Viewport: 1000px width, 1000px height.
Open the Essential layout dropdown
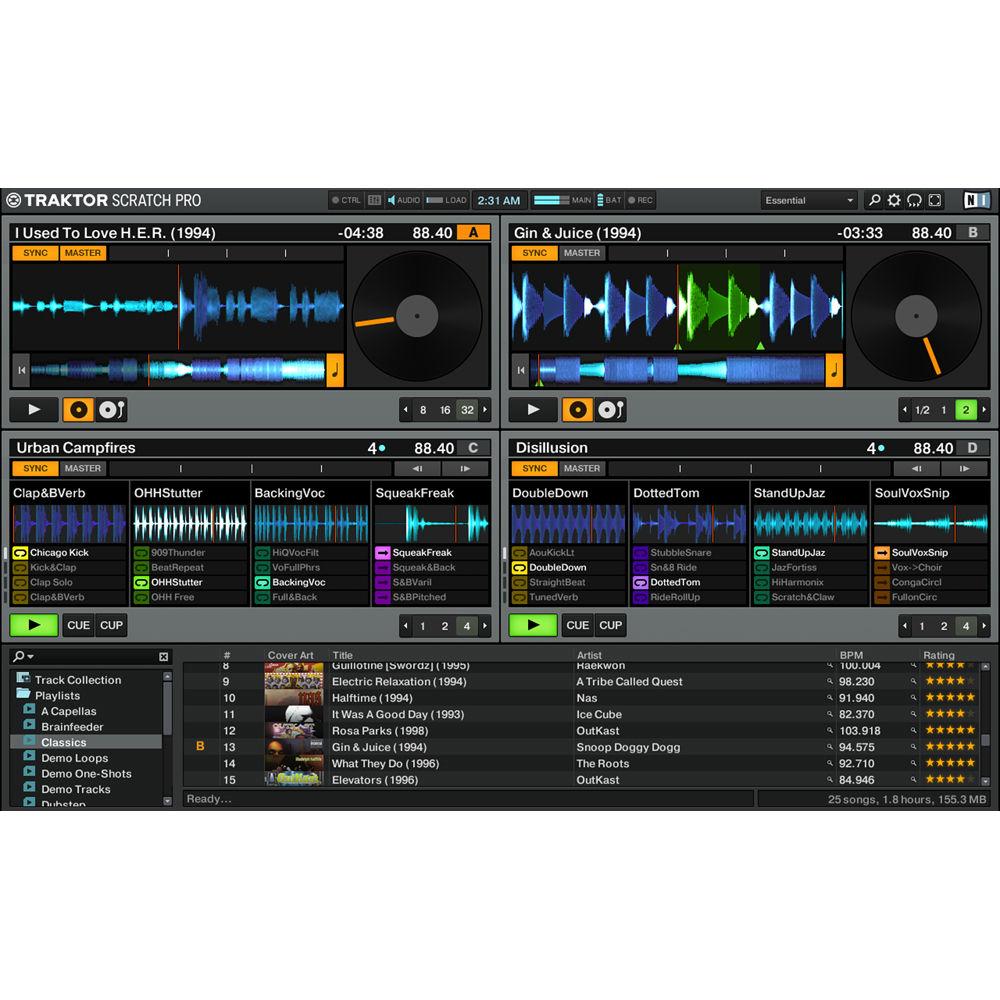[x=808, y=200]
